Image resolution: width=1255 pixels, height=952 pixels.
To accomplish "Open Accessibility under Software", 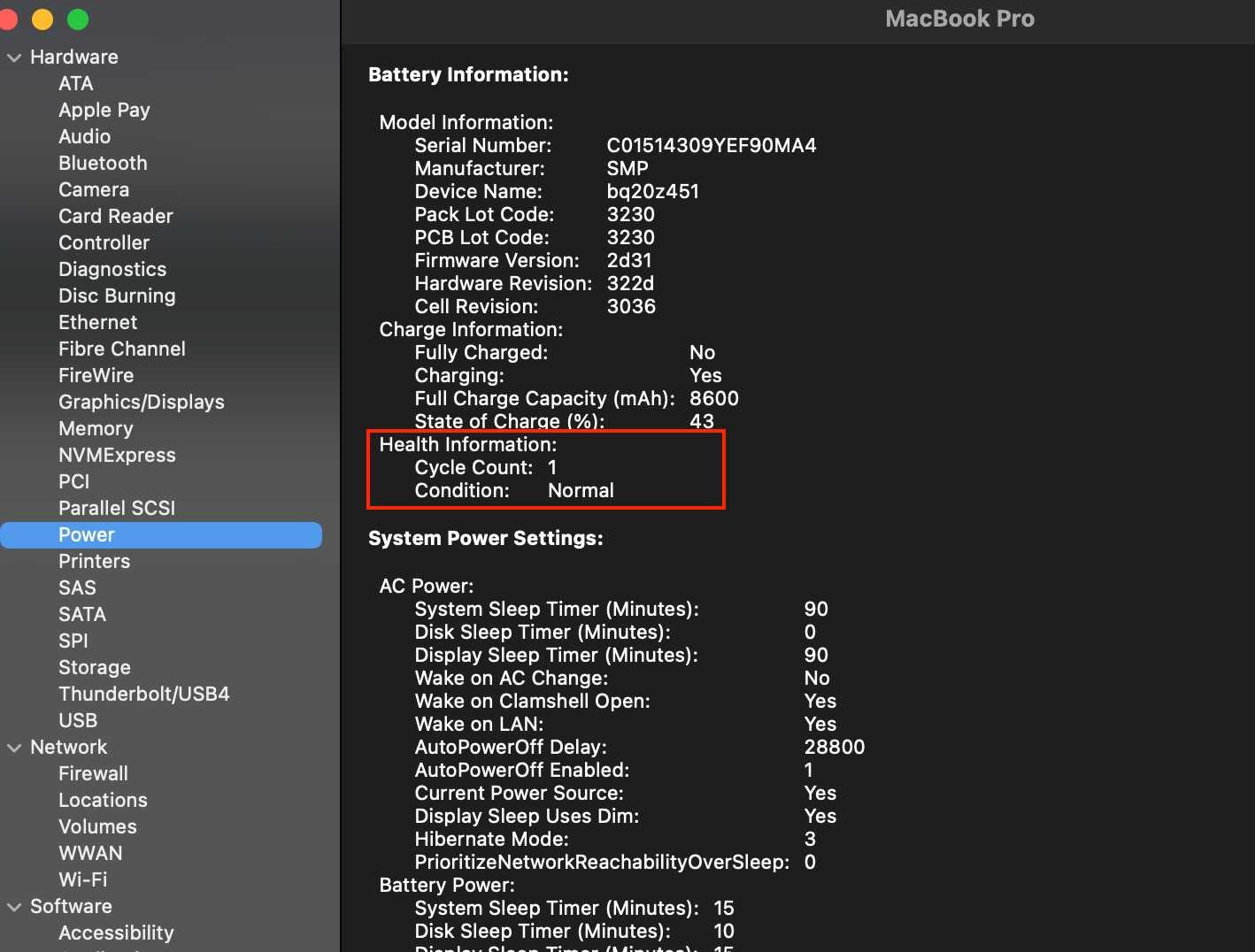I will pos(117,933).
